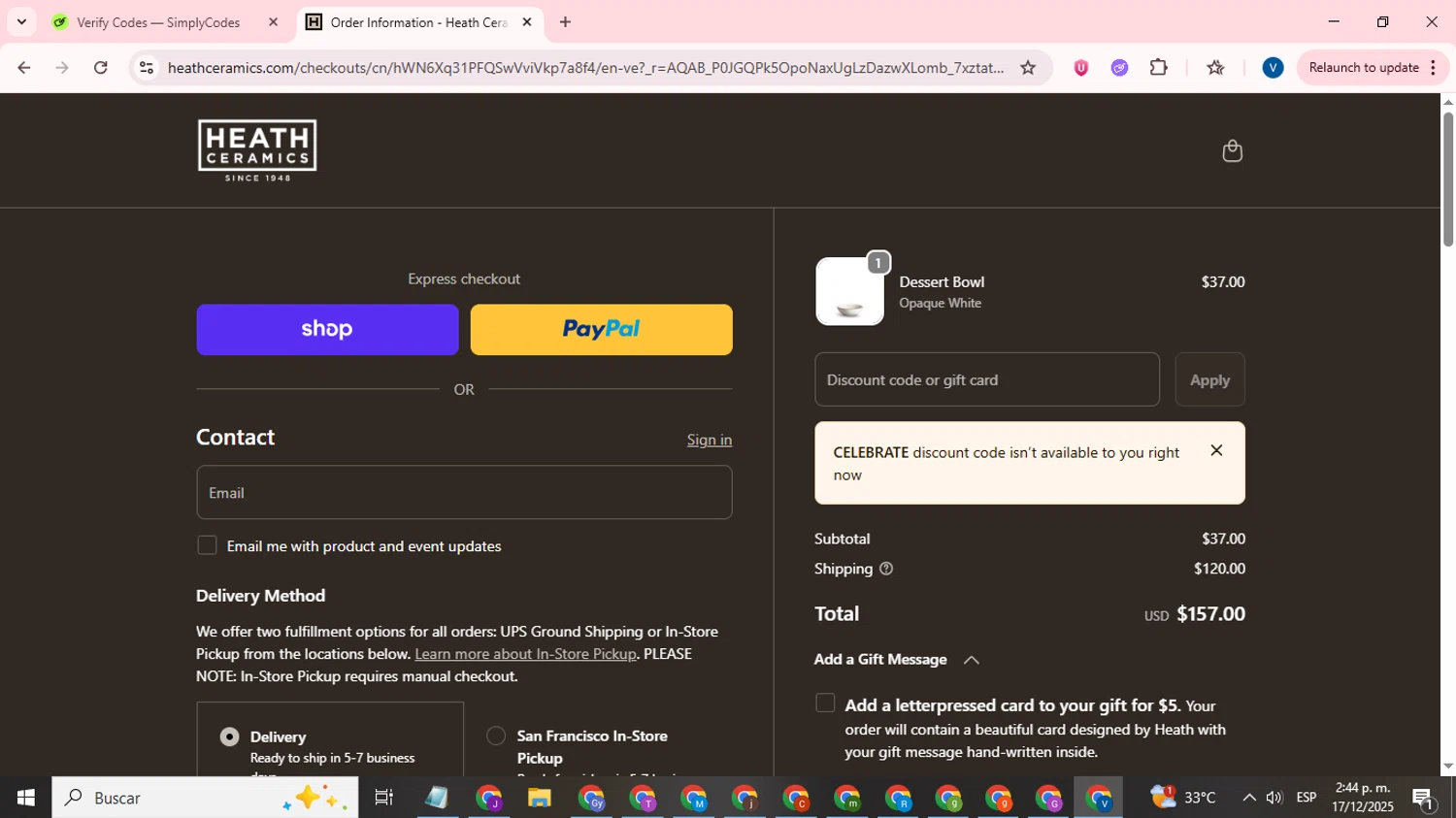Click the Dessert Bowl product name
Image resolution: width=1456 pixels, height=818 pixels.
click(942, 281)
